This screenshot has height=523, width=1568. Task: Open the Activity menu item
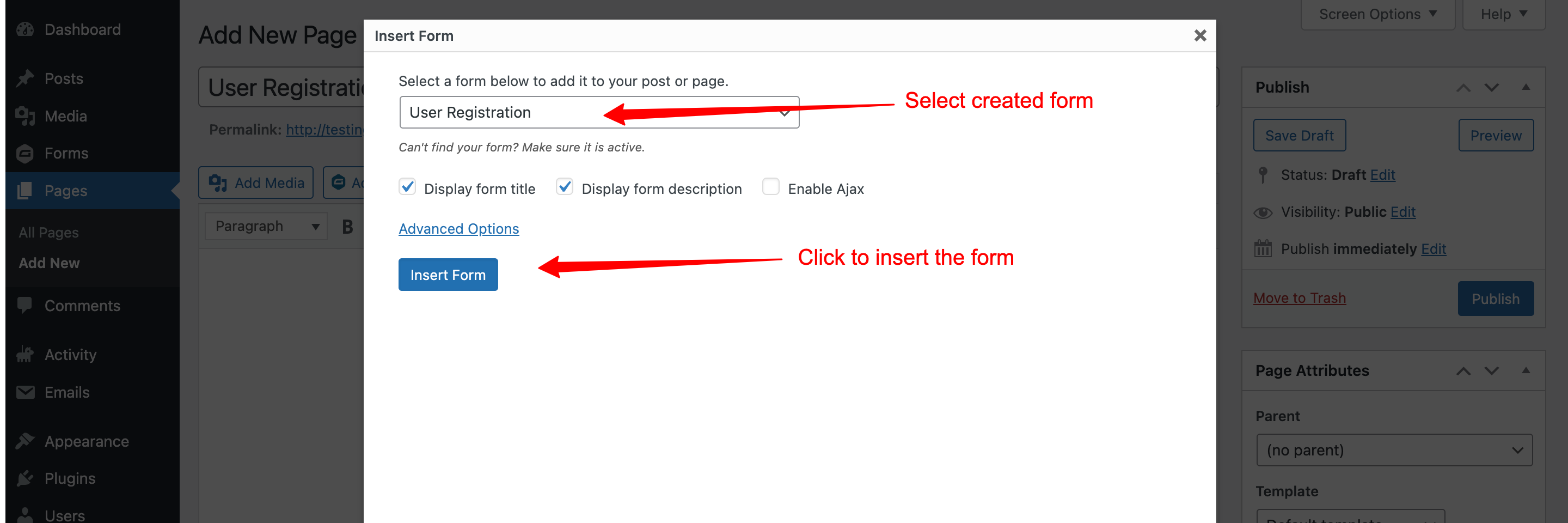[x=70, y=354]
